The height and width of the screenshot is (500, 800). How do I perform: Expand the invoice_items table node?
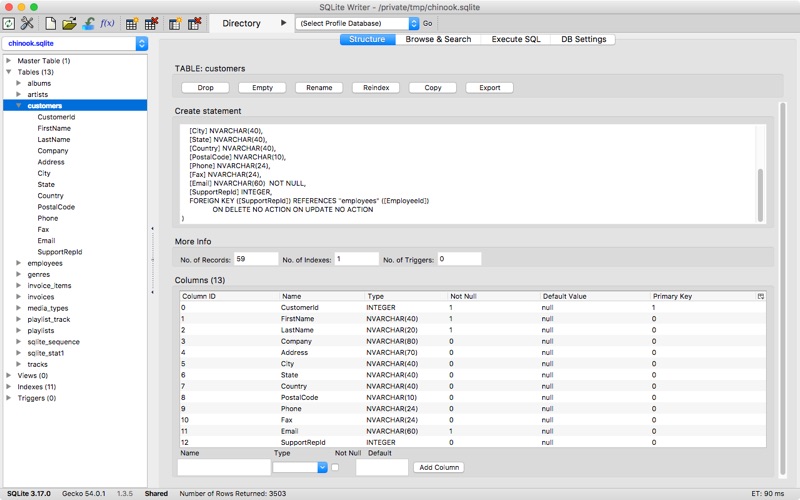coord(18,286)
